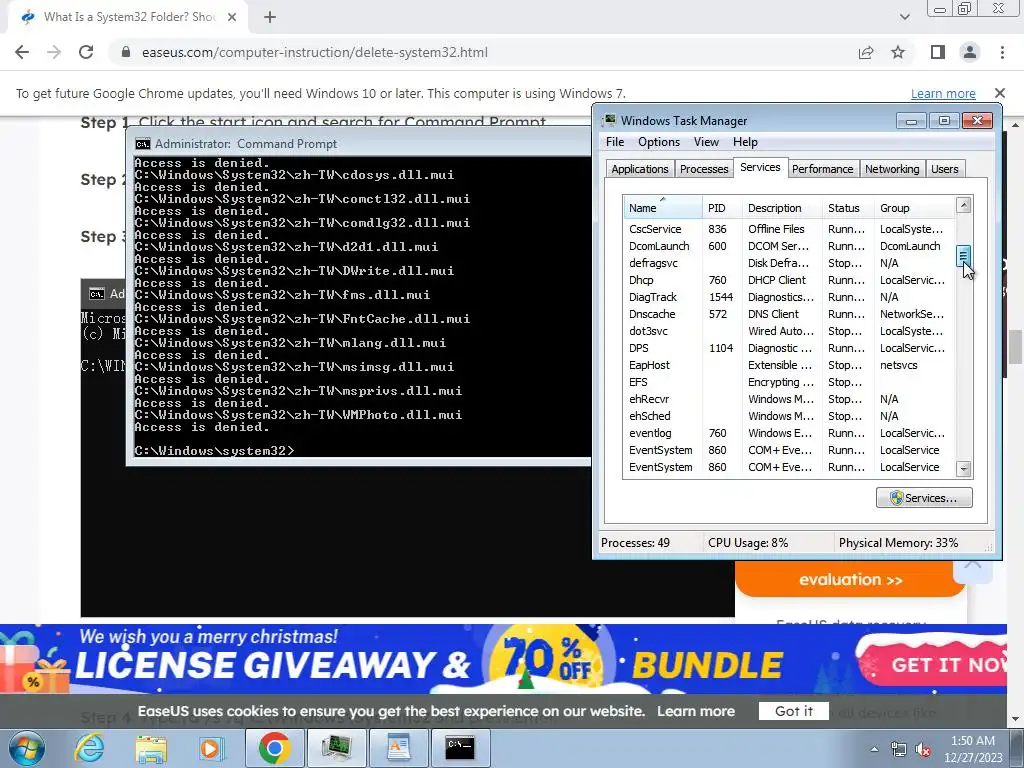Click the orange evaluation button

(x=850, y=579)
